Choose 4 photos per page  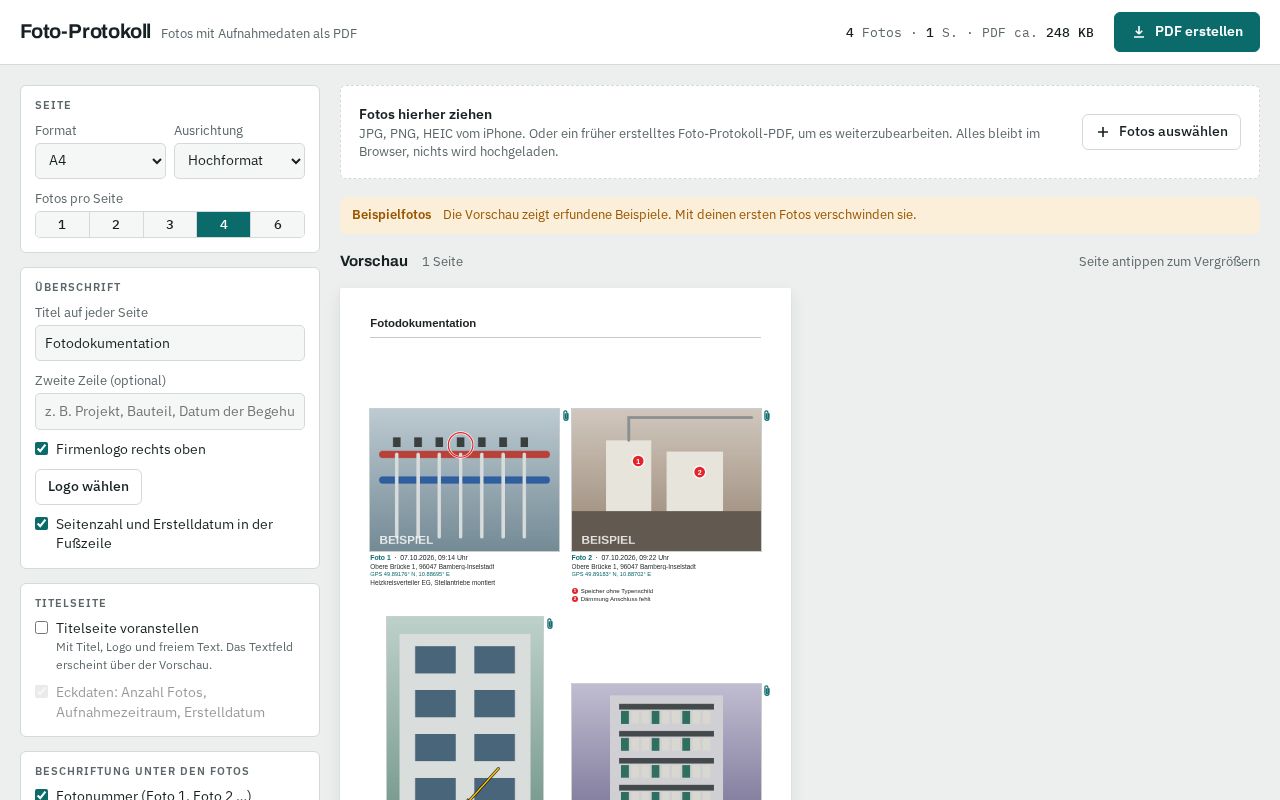coord(223,225)
